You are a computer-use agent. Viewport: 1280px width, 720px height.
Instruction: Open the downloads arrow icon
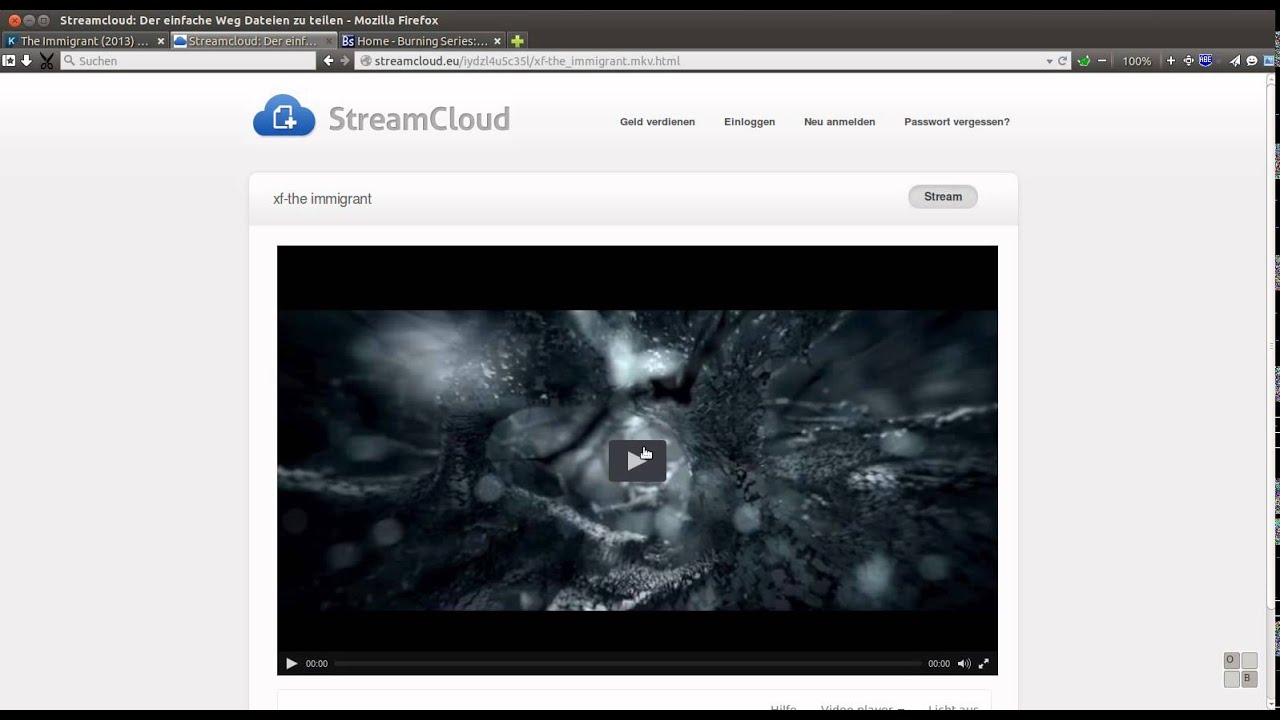tap(27, 61)
